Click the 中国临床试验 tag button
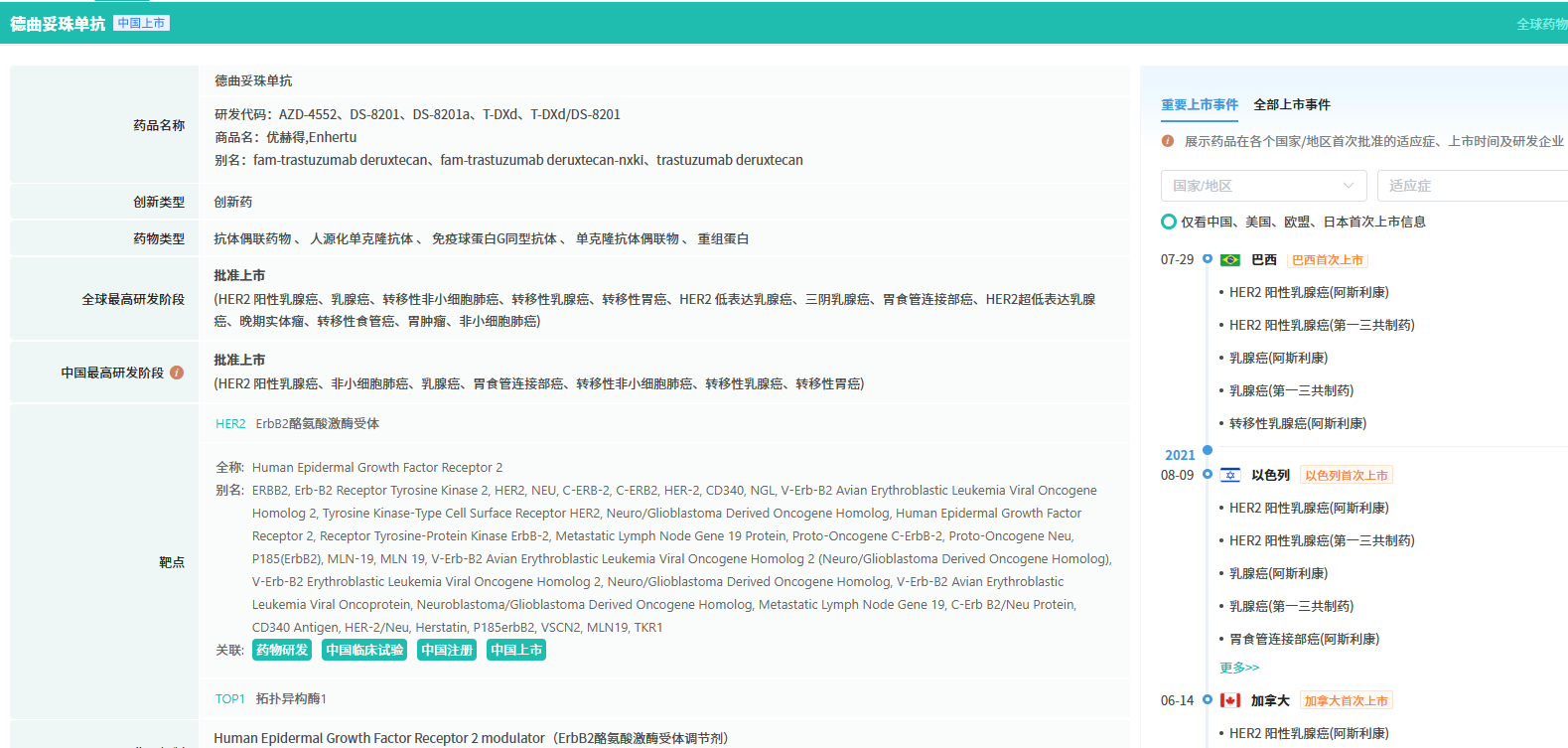Image resolution: width=1568 pixels, height=748 pixels. click(364, 650)
